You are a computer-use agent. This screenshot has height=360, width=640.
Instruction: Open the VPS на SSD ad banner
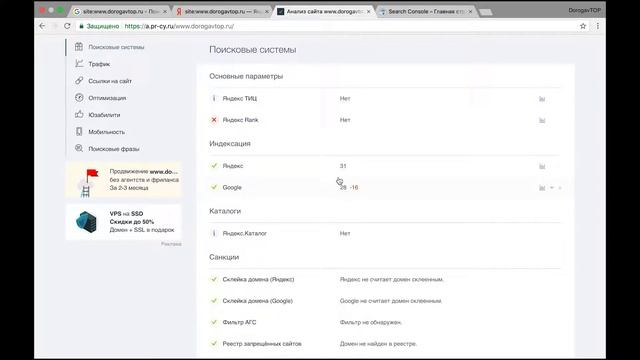click(124, 222)
